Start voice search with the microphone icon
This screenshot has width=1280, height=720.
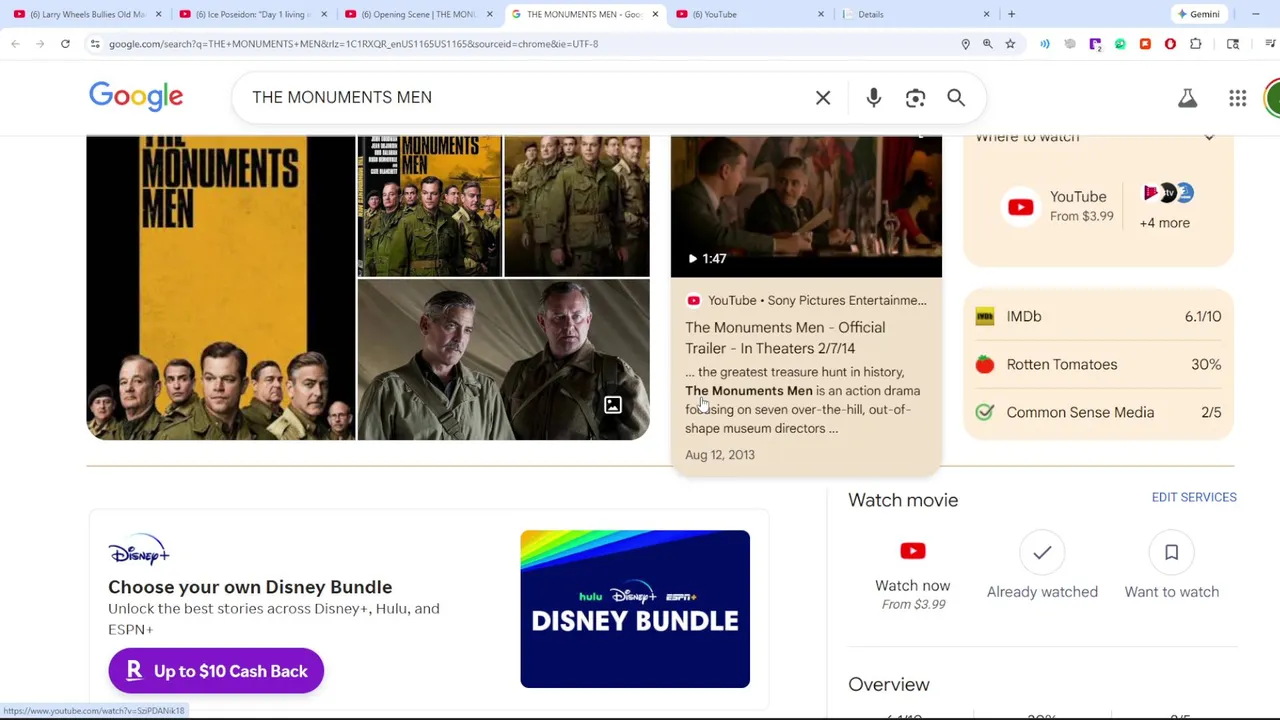(x=874, y=97)
